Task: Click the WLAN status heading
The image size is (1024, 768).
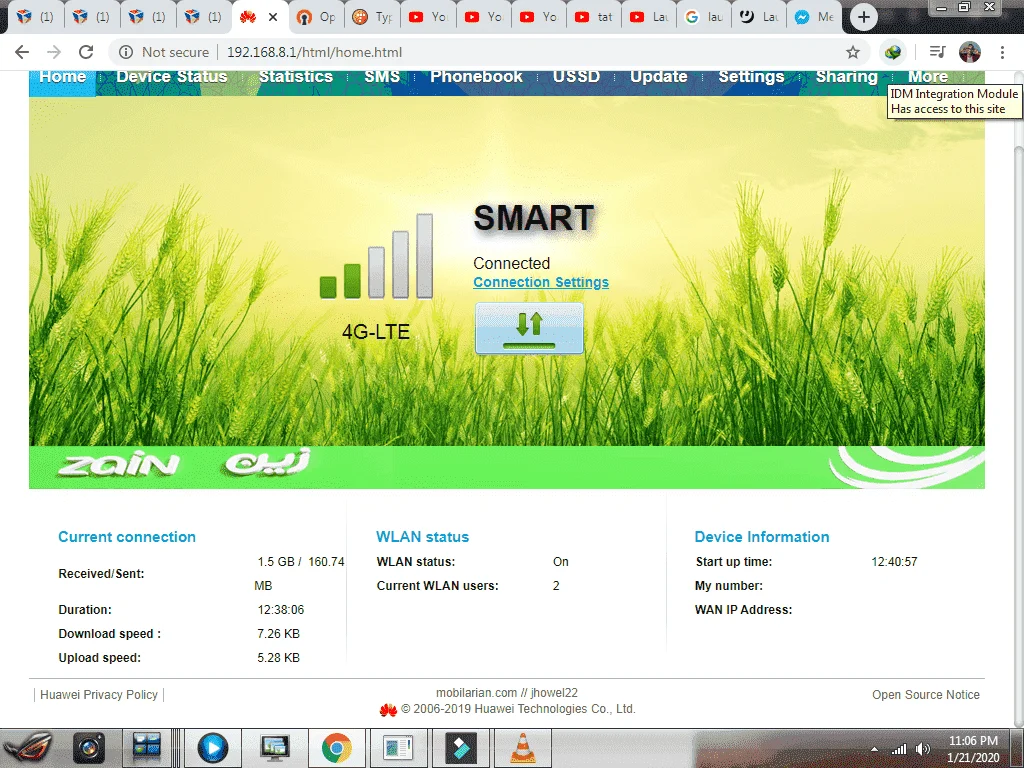Action: pos(423,537)
